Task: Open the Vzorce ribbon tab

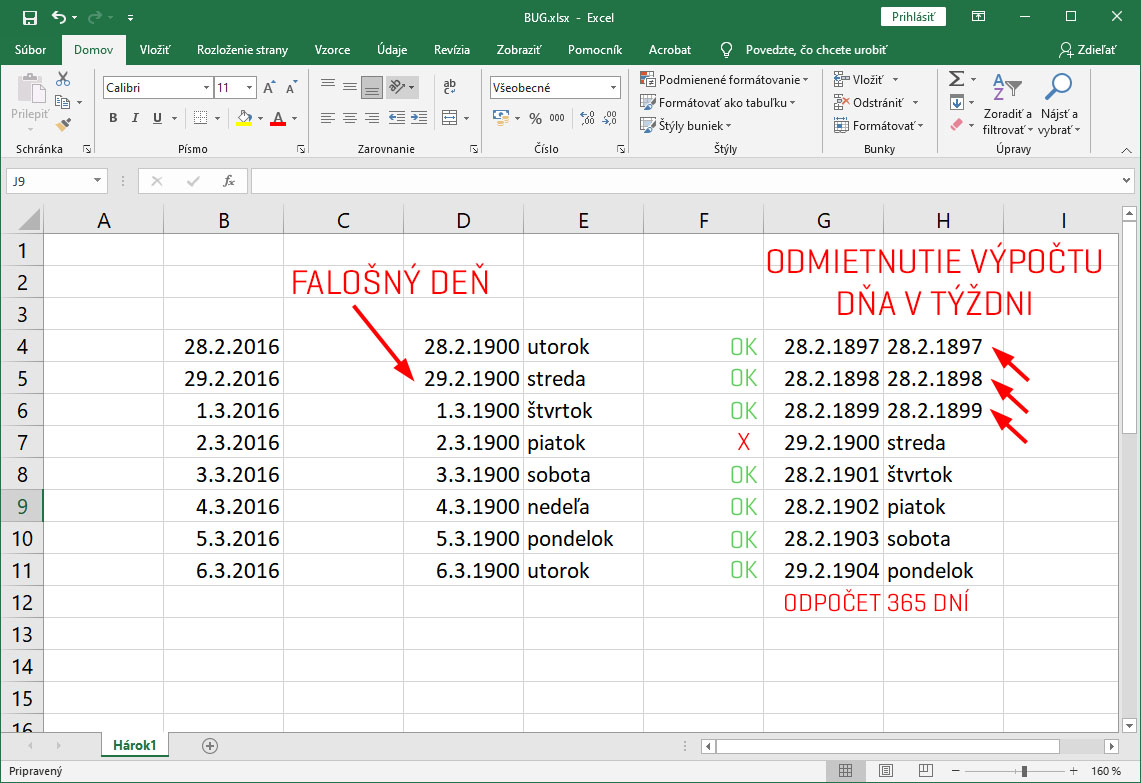Action: coord(332,50)
